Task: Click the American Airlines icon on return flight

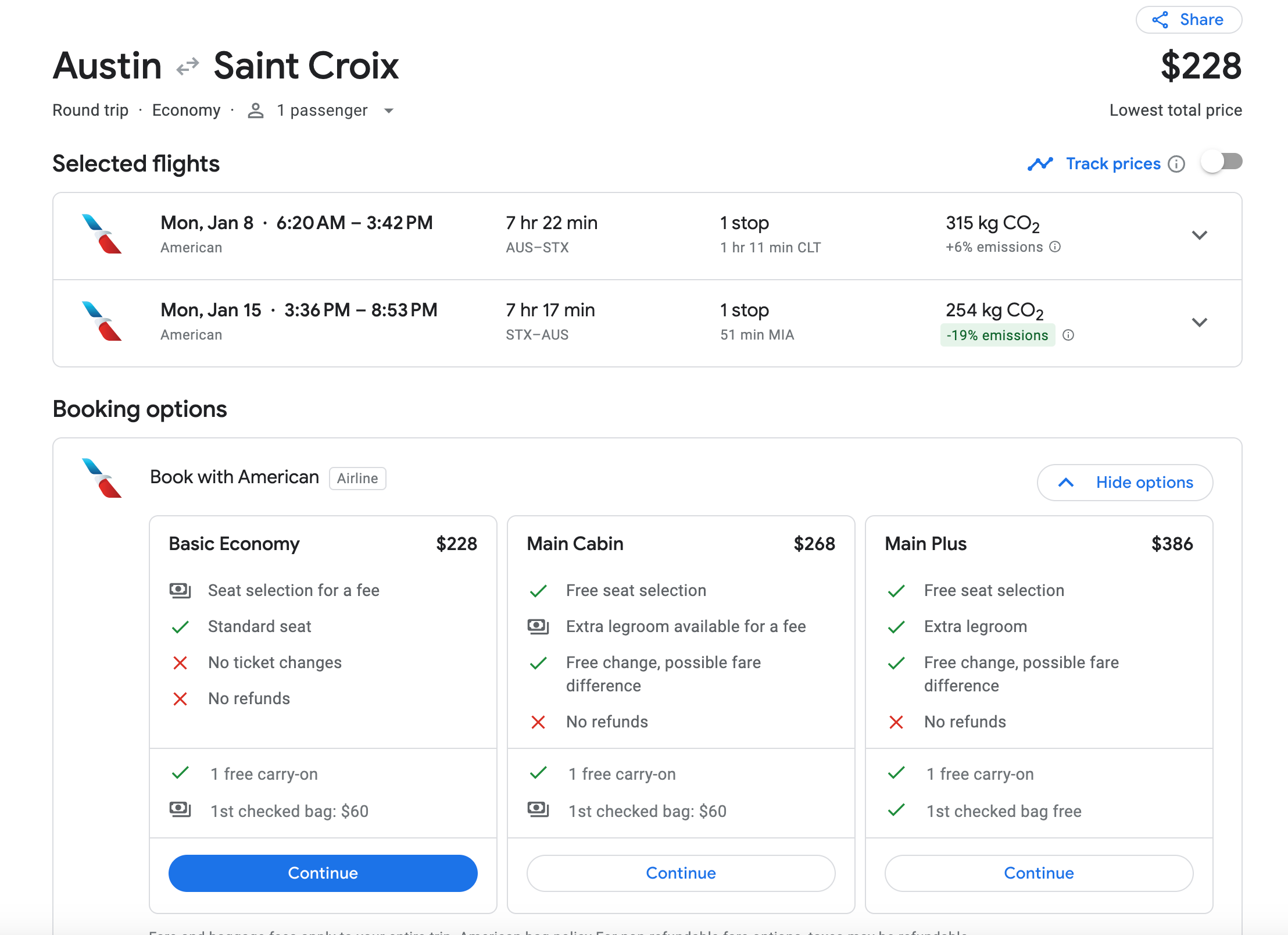Action: coord(100,320)
